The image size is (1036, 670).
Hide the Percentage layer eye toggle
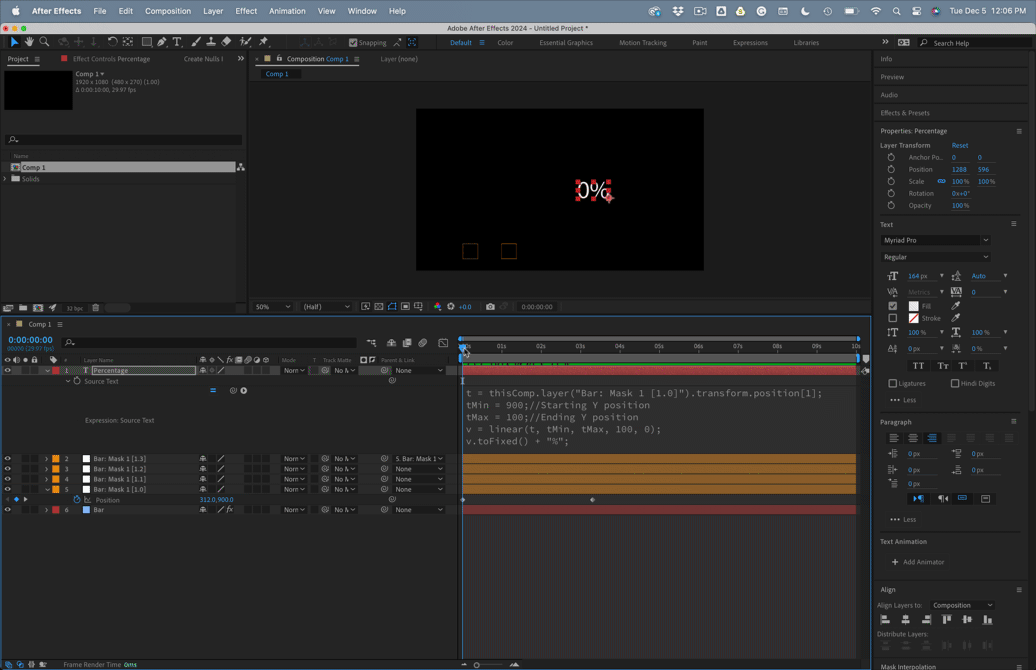[x=7, y=371]
